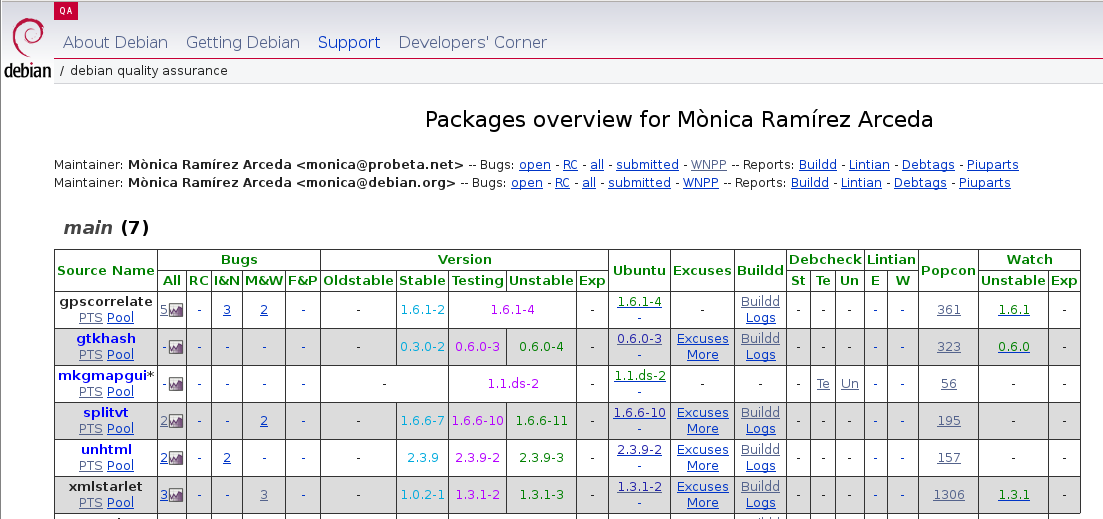Image resolution: width=1103 pixels, height=519 pixels.
Task: Open the debian quality assurance breadcrumb
Action: (x=148, y=71)
